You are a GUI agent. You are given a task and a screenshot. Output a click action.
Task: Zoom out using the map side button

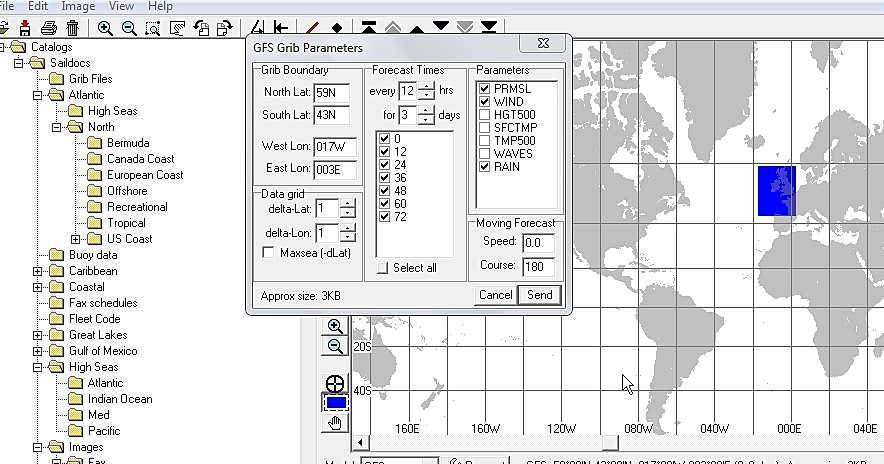(335, 346)
